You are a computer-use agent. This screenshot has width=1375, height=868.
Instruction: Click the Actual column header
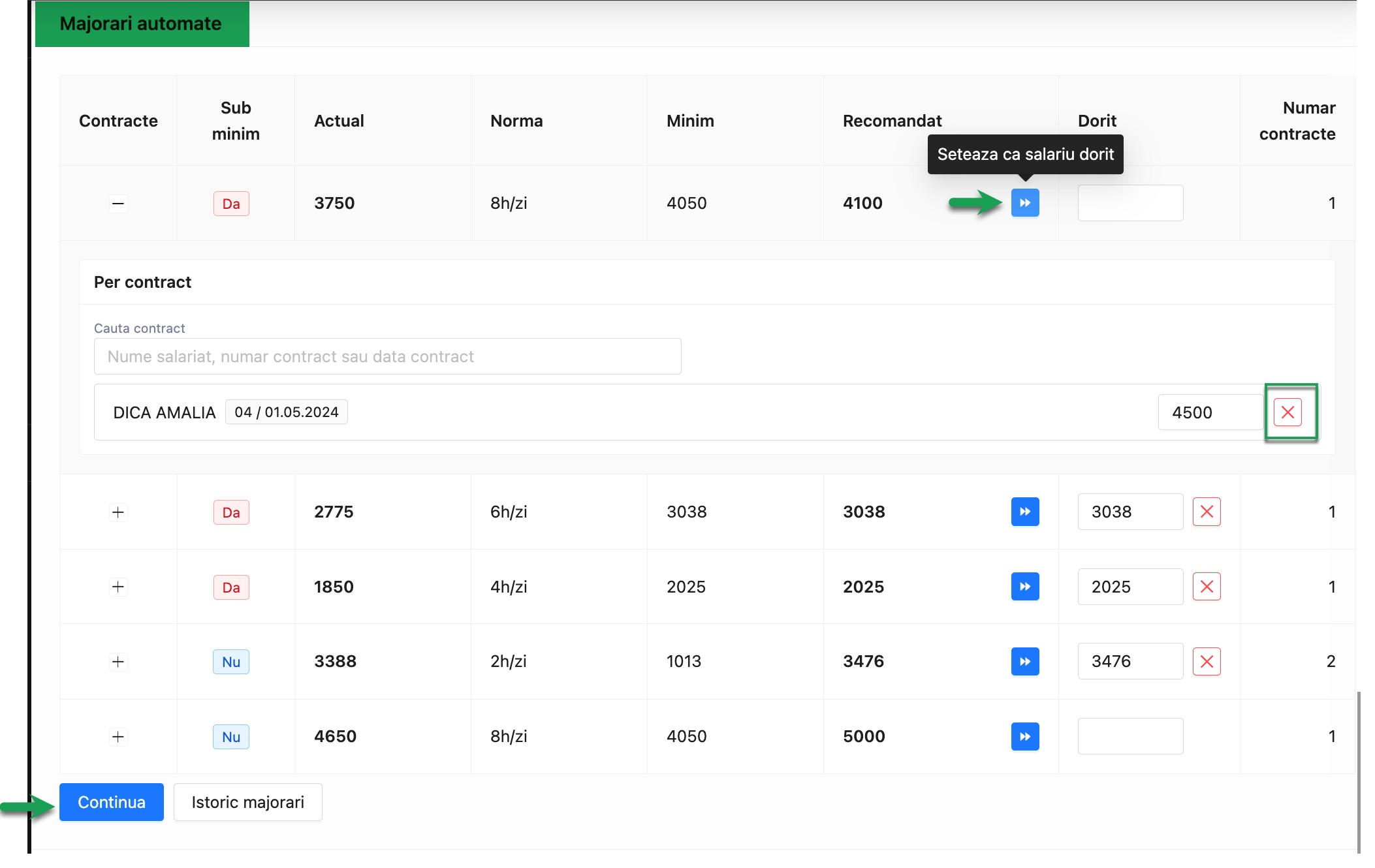tap(339, 121)
